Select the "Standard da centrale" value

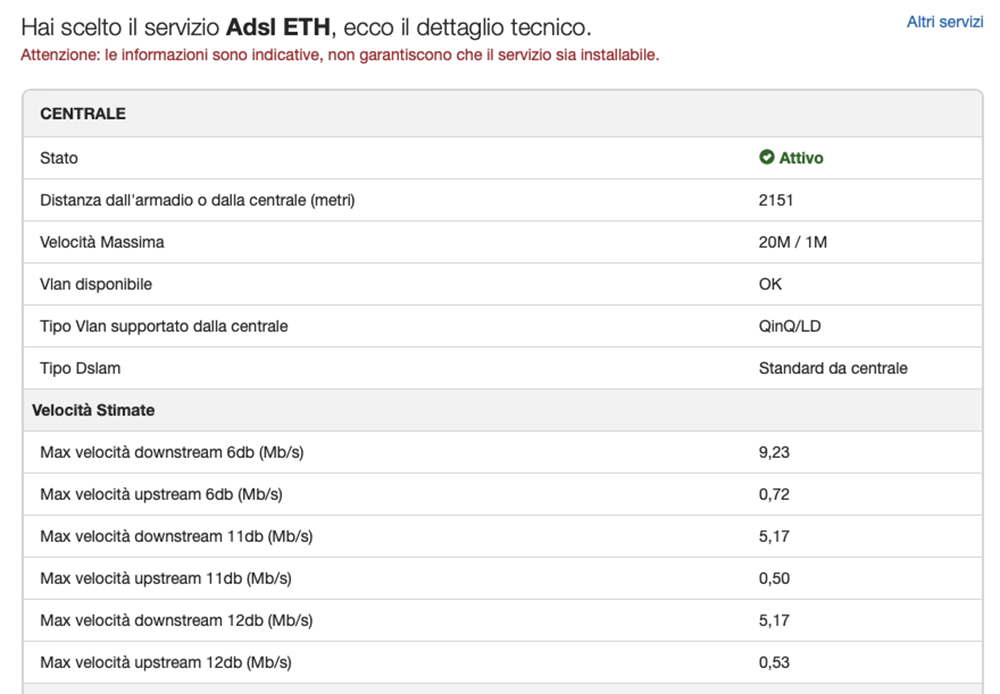(x=833, y=369)
